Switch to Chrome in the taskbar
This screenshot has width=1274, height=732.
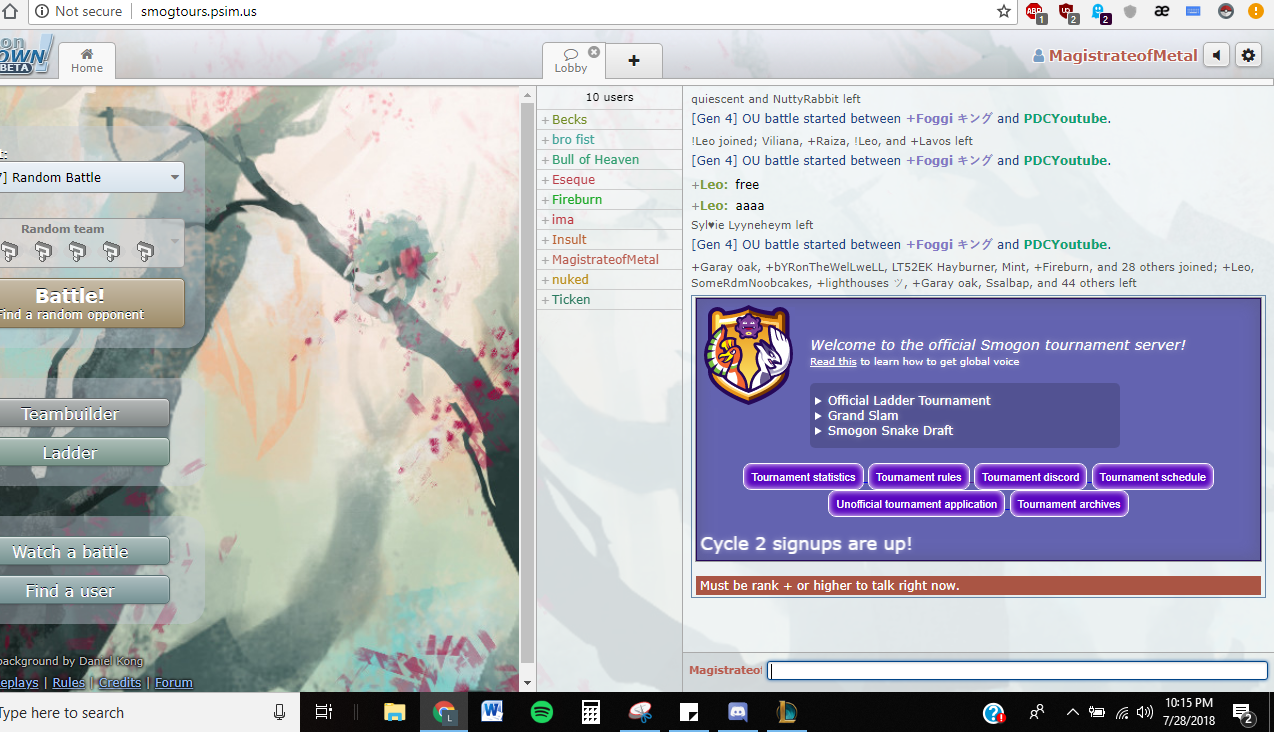444,712
